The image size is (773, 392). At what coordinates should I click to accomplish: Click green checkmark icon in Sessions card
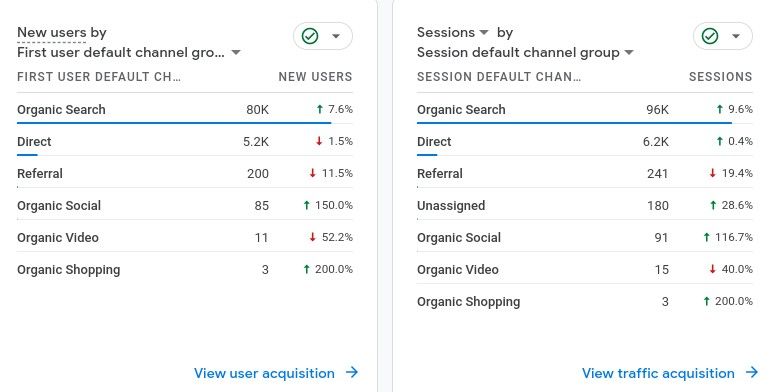pos(710,36)
